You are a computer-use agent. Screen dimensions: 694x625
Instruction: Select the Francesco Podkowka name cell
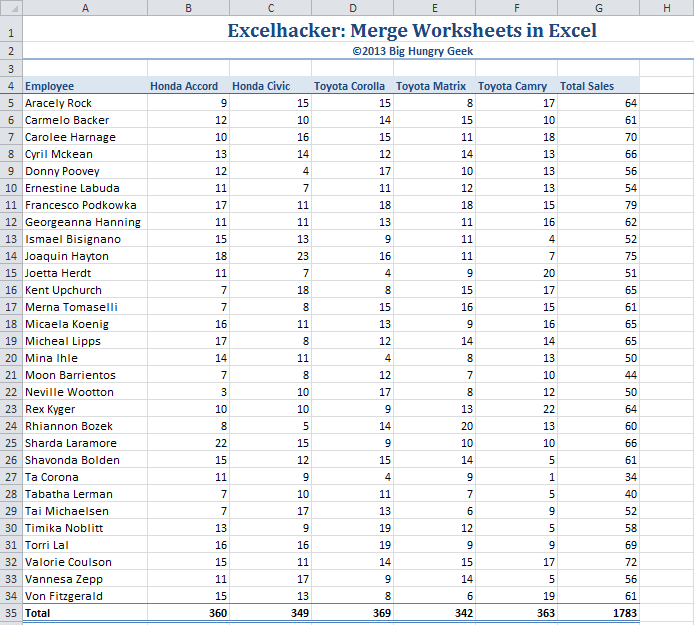84,205
